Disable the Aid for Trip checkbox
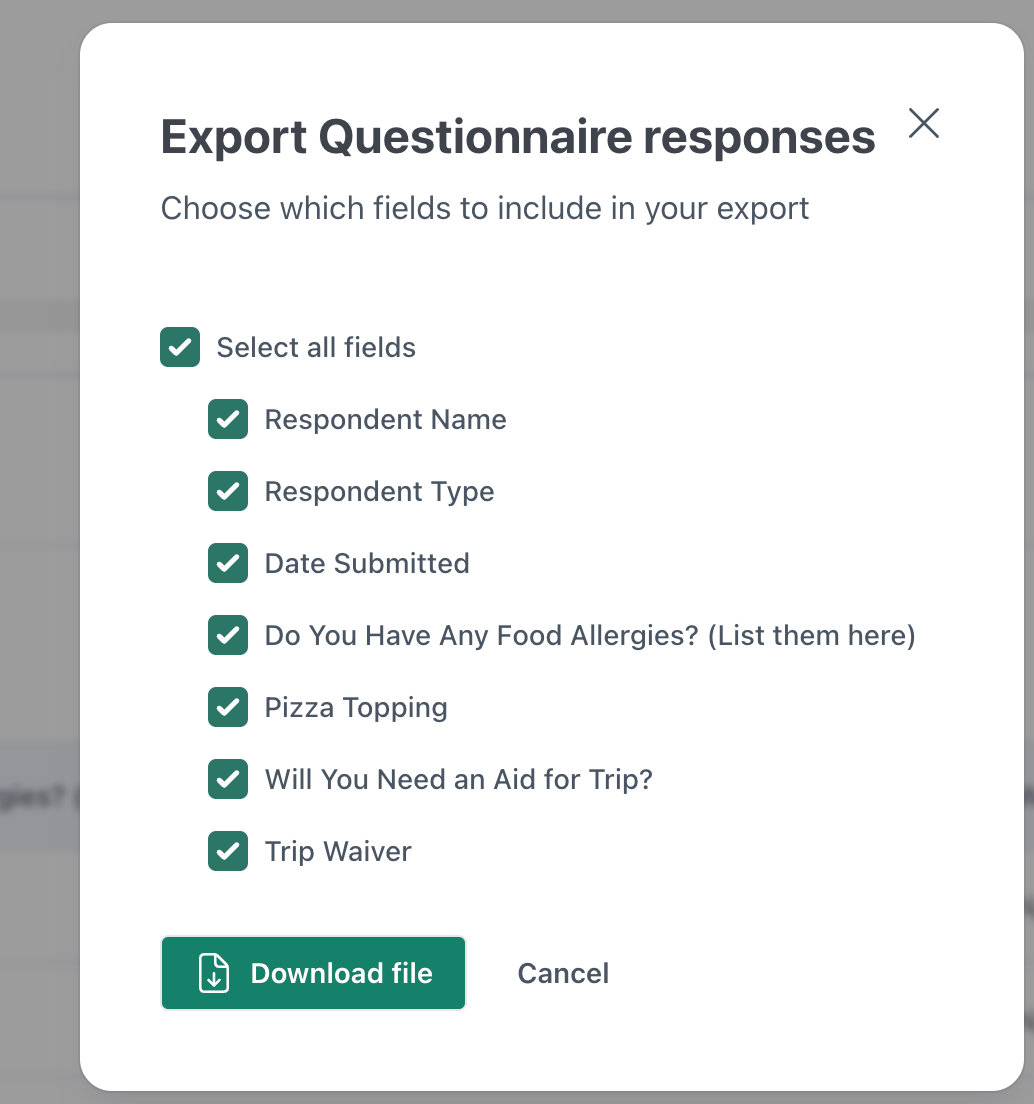Screen dimensions: 1034x1104 click(227, 779)
